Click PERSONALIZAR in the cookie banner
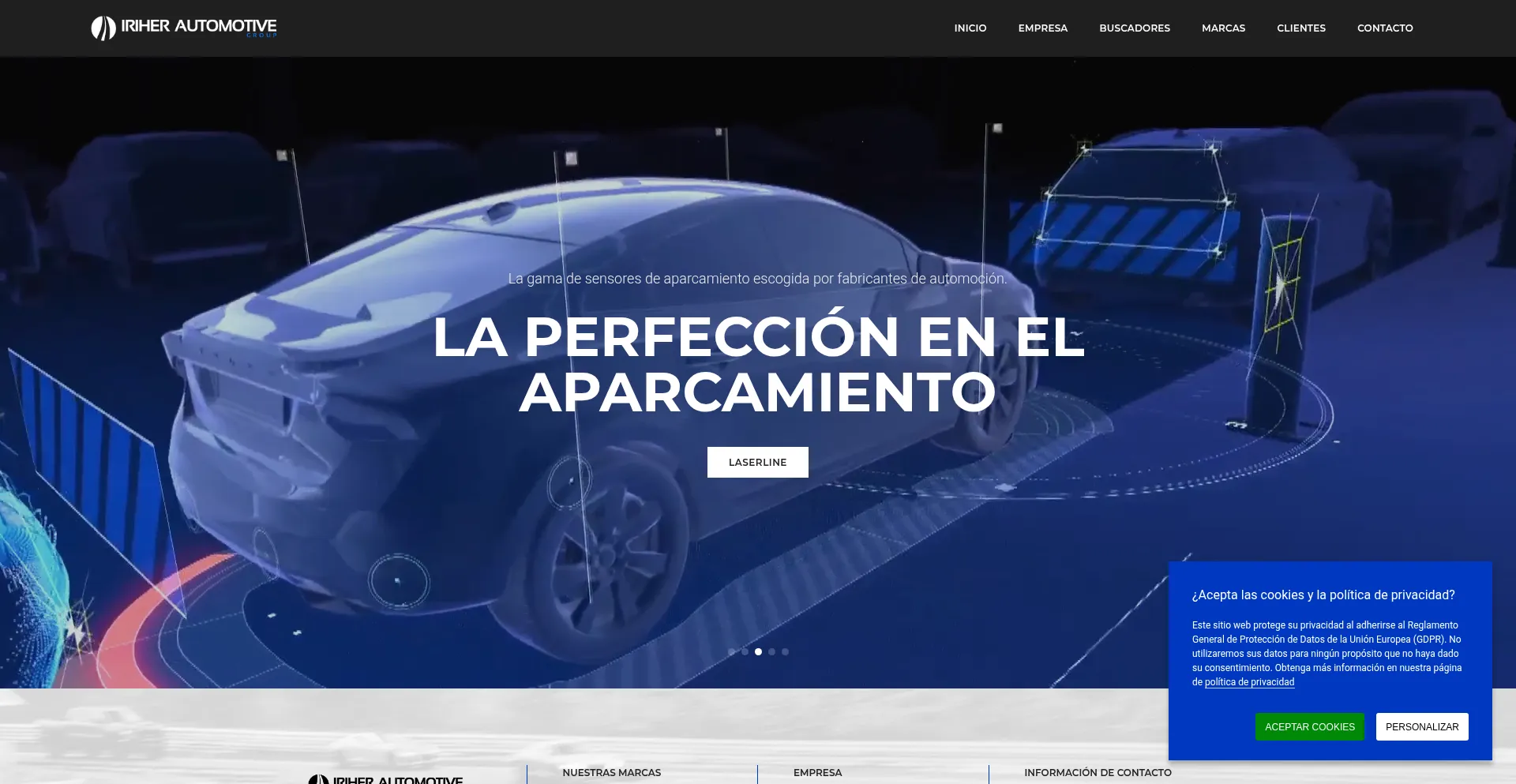 [1421, 726]
